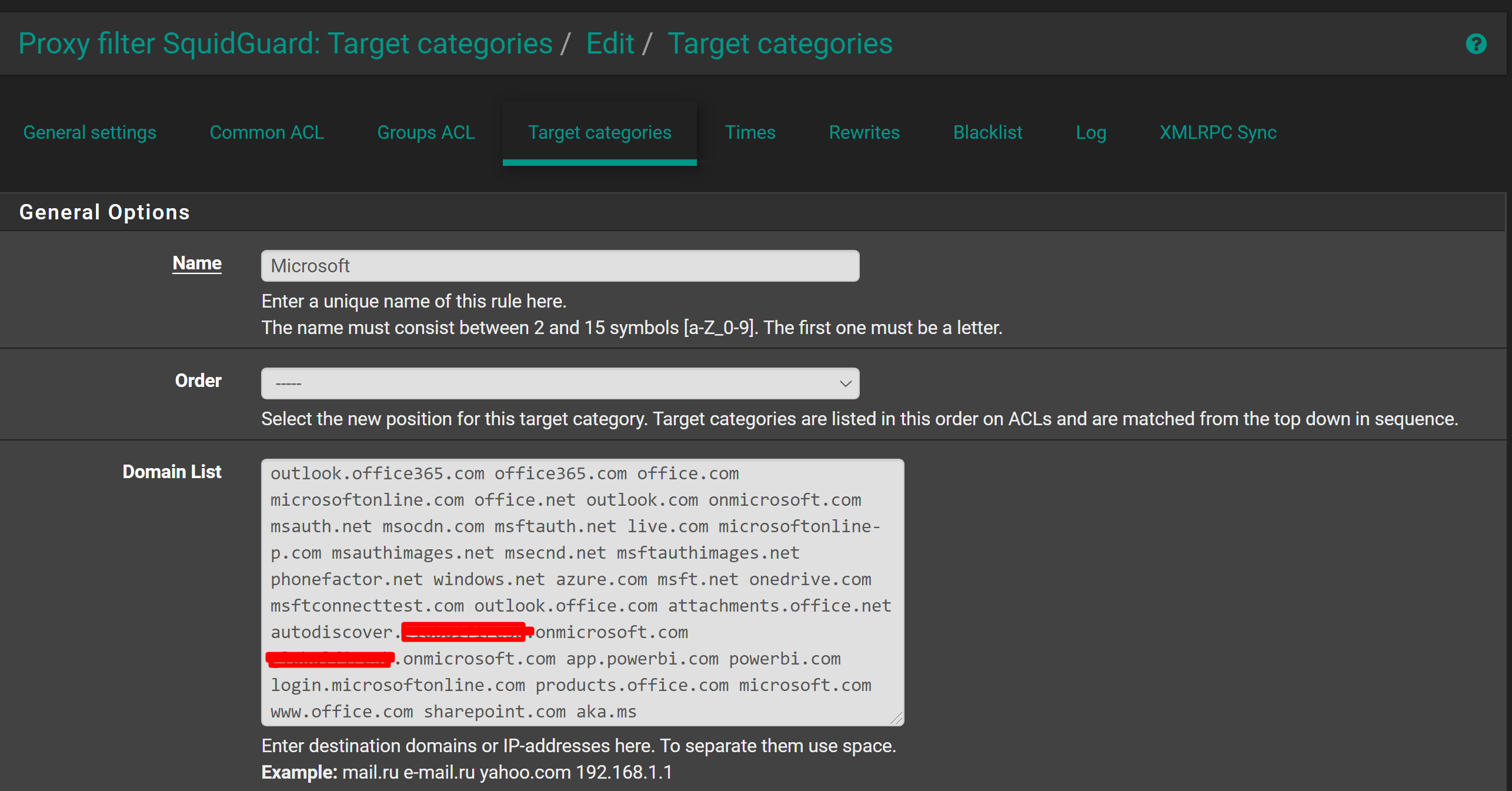The image size is (1512, 791).
Task: Click the underlined Name field label
Action: tap(197, 263)
